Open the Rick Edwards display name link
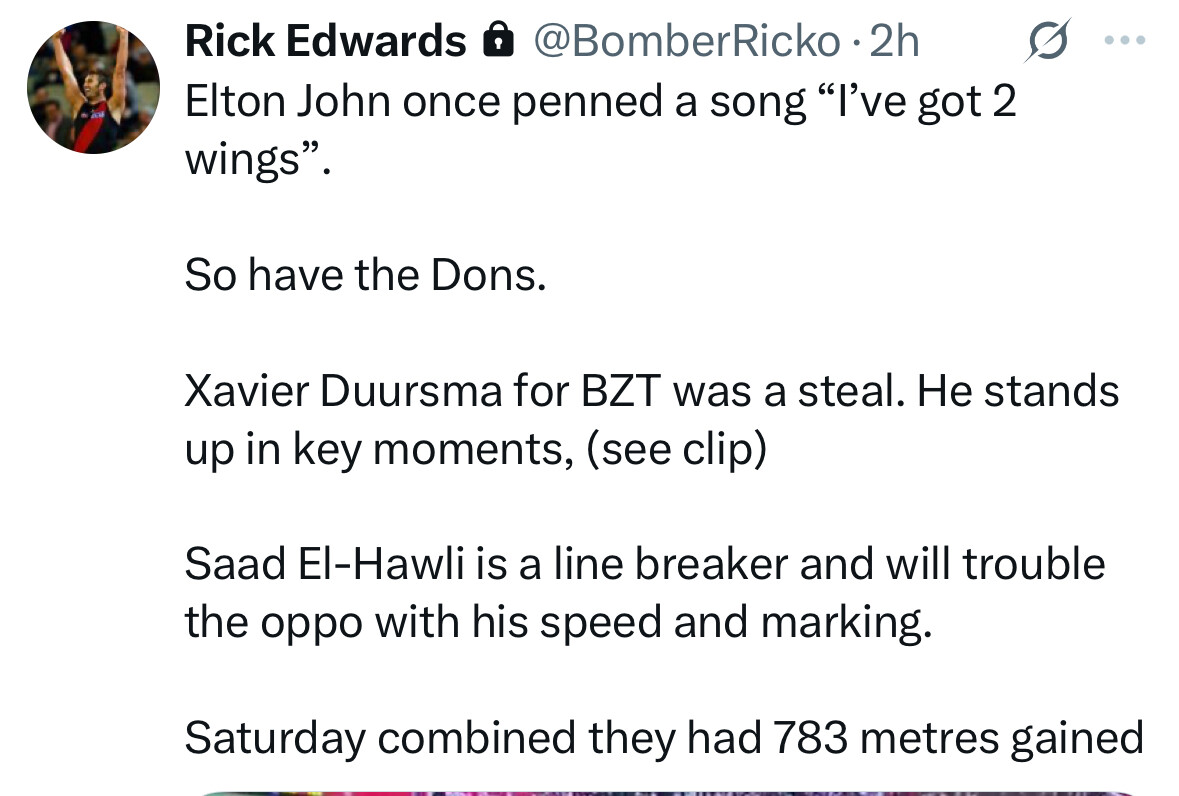The height and width of the screenshot is (796, 1179). point(326,41)
